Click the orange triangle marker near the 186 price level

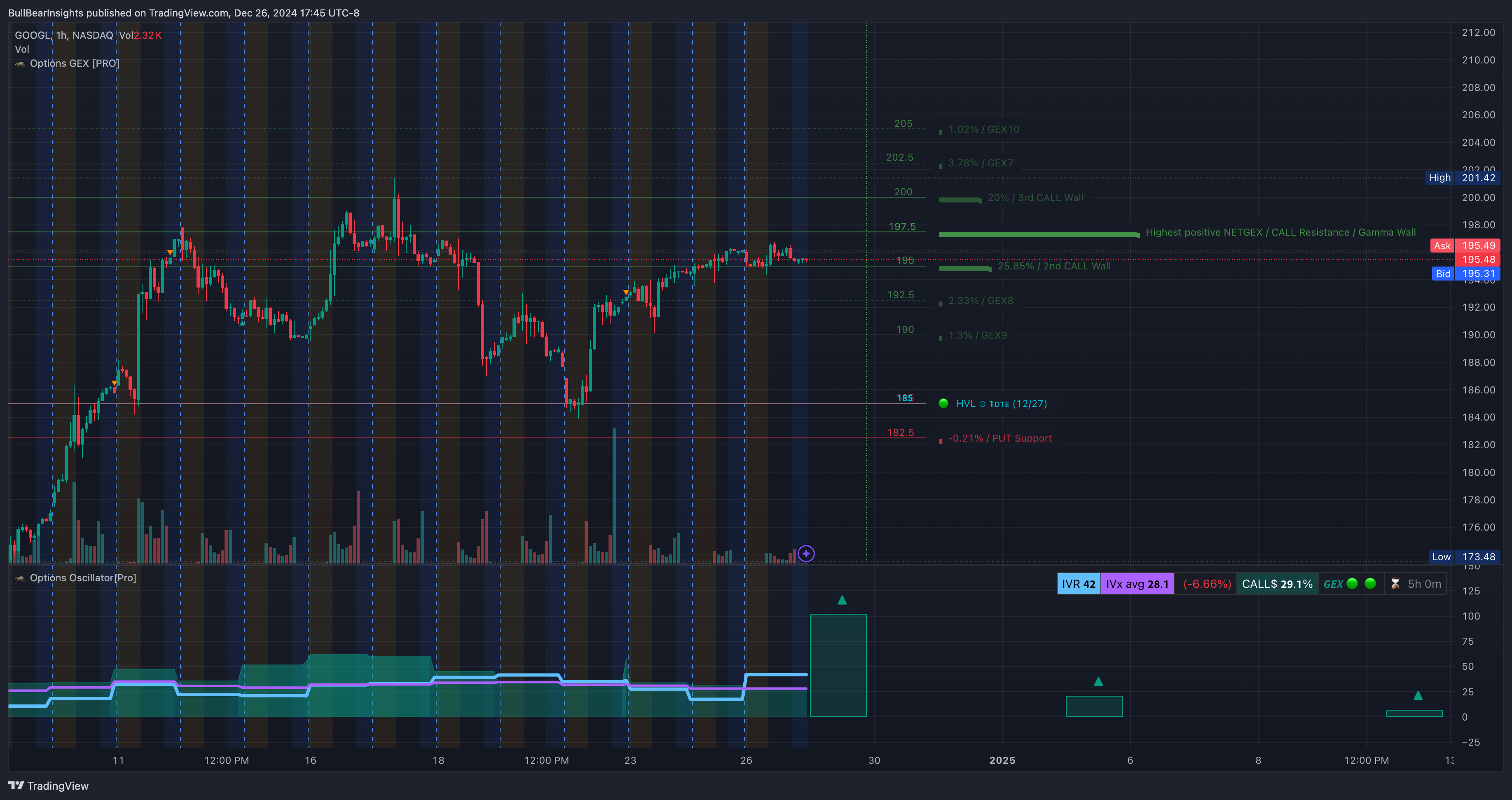point(115,383)
